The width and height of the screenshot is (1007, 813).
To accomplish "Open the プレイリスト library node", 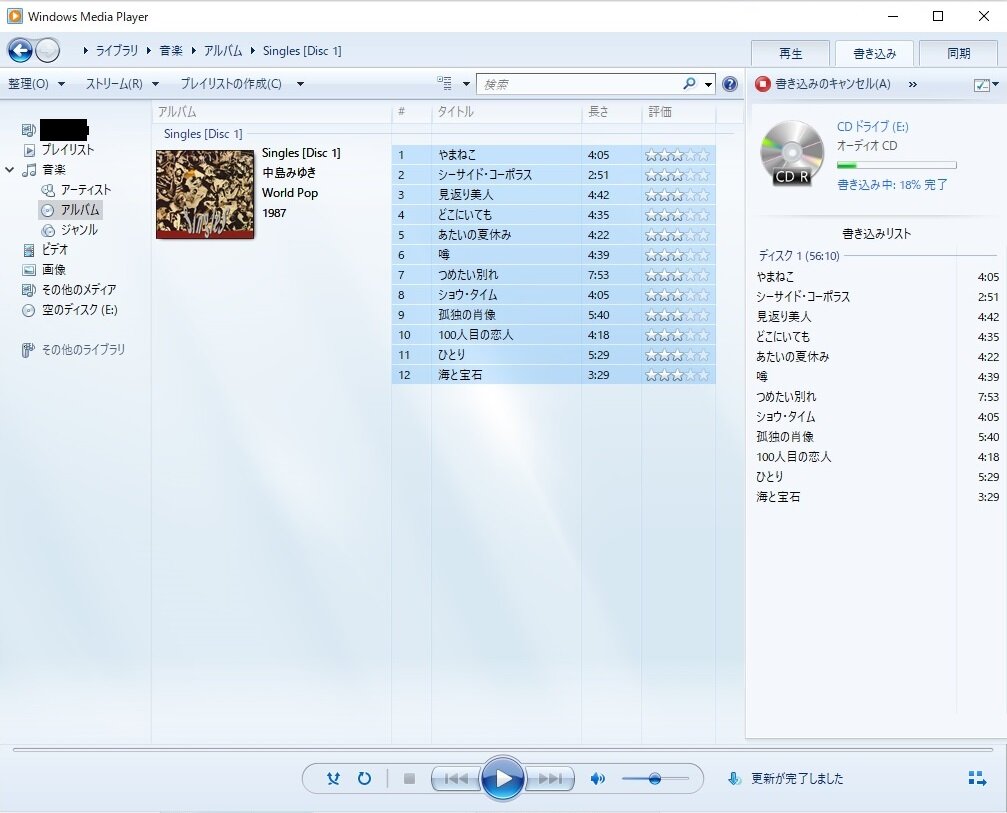I will tap(67, 150).
